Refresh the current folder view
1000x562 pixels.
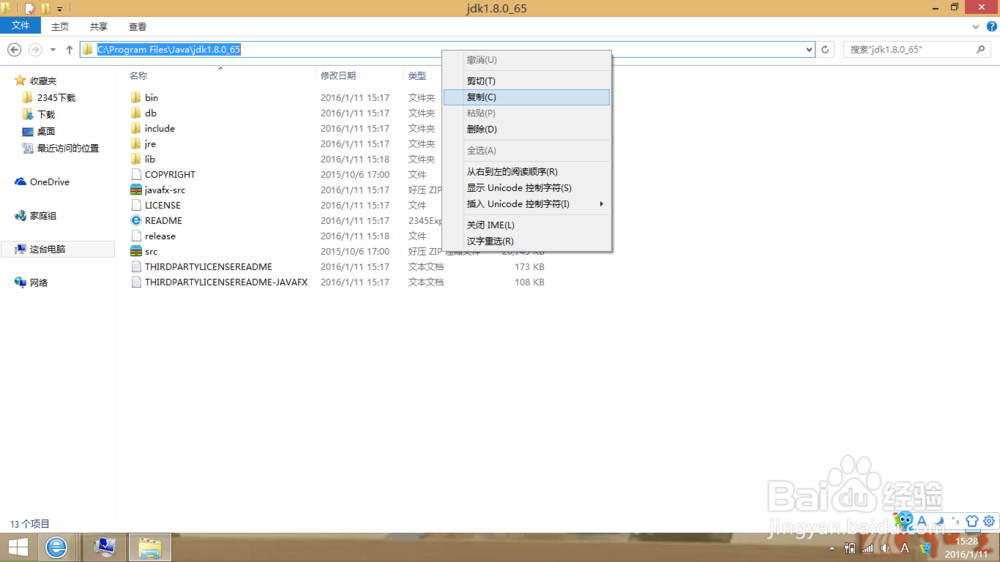[825, 49]
